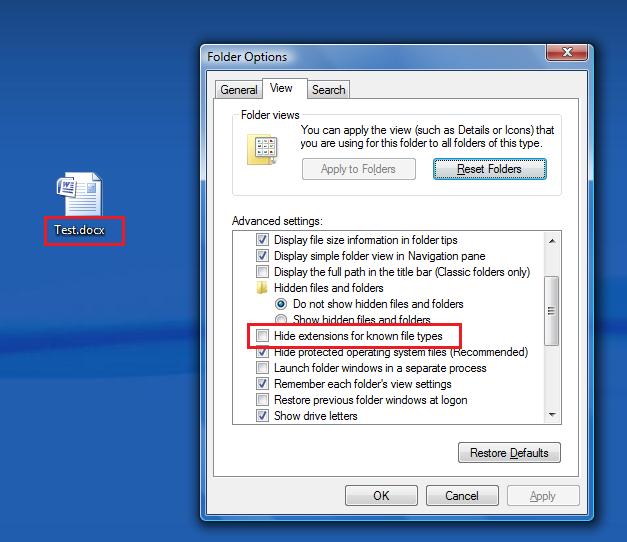This screenshot has height=542, width=627.
Task: Toggle Hide protected operating system files checkbox
Action: coord(262,352)
